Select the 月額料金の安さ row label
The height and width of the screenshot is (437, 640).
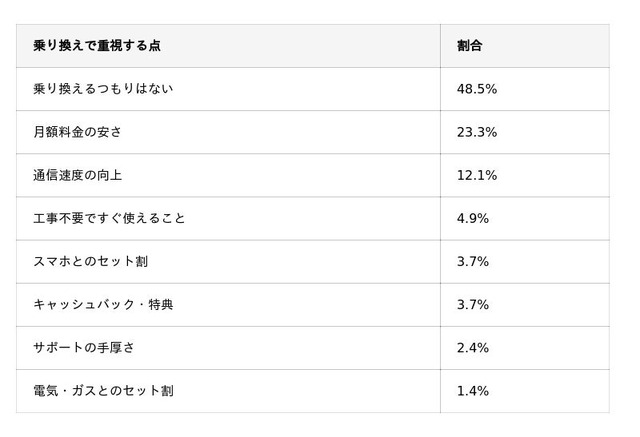[78, 132]
